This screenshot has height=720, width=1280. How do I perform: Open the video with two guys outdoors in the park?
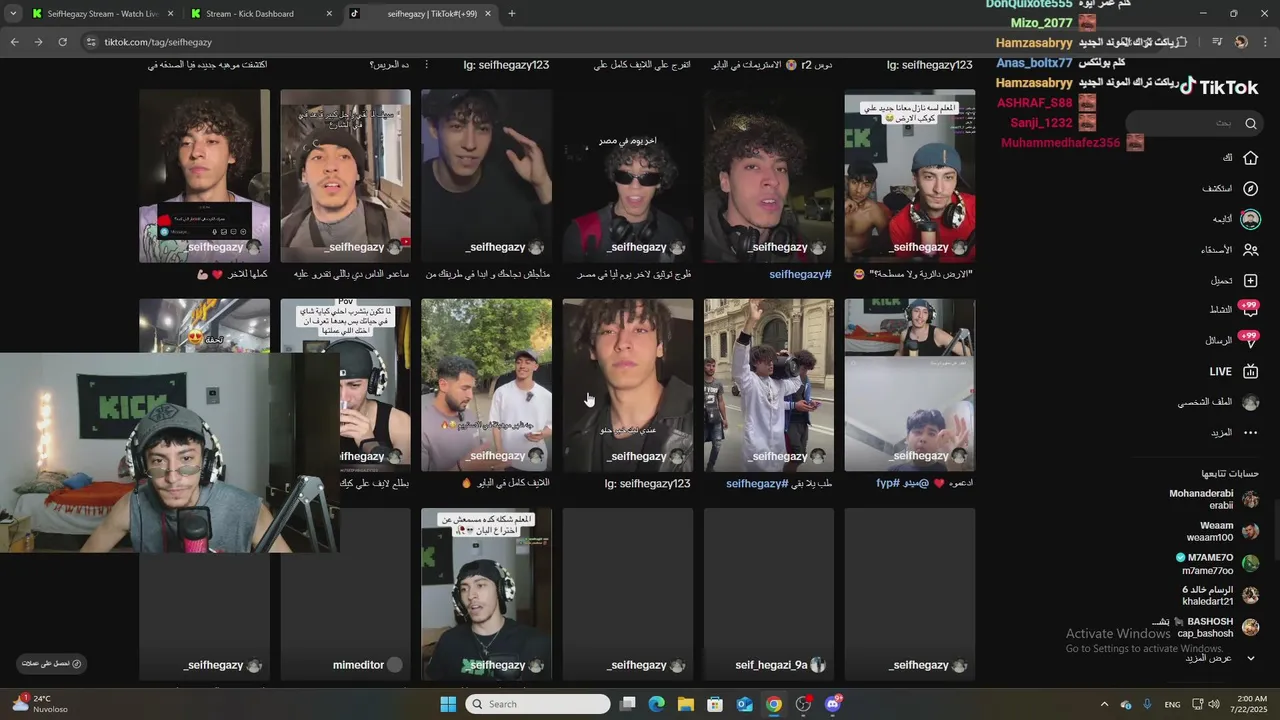pyautogui.click(x=486, y=385)
